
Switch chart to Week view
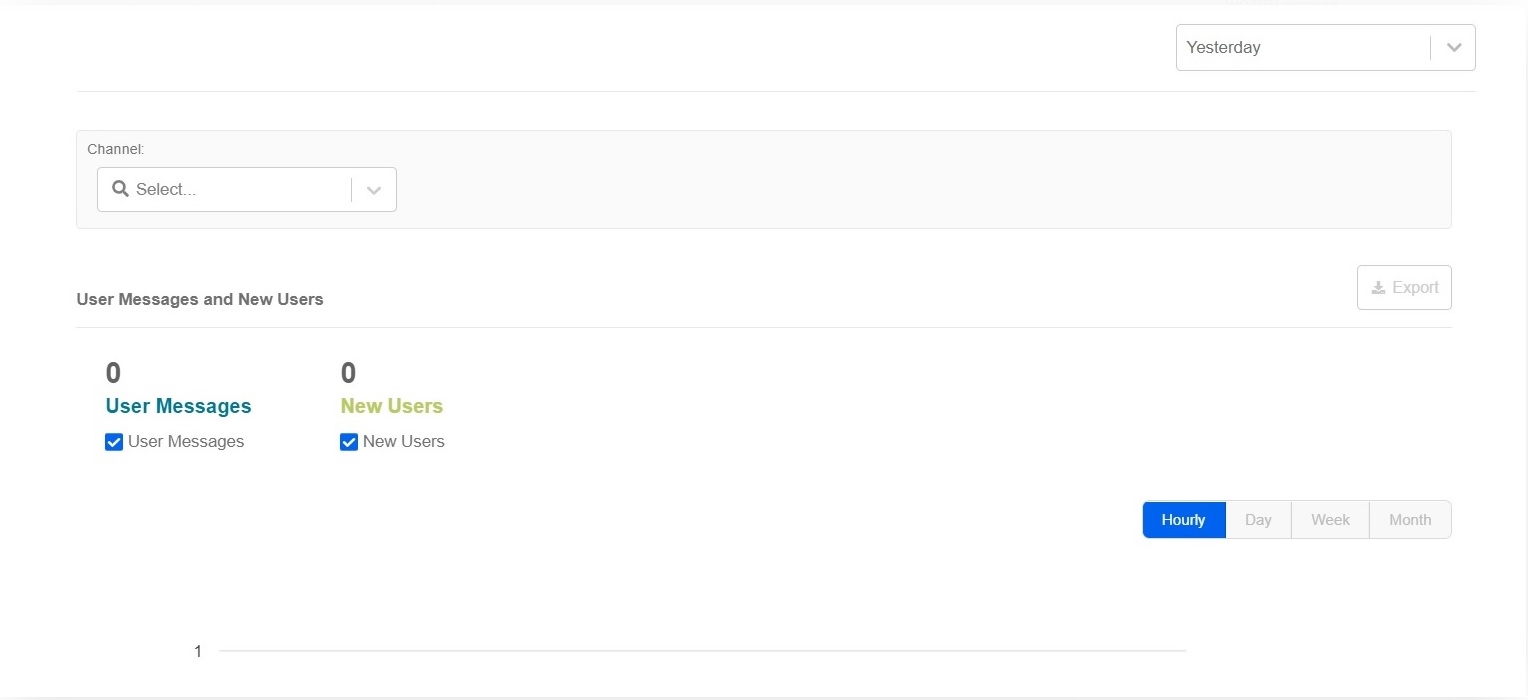(1330, 520)
